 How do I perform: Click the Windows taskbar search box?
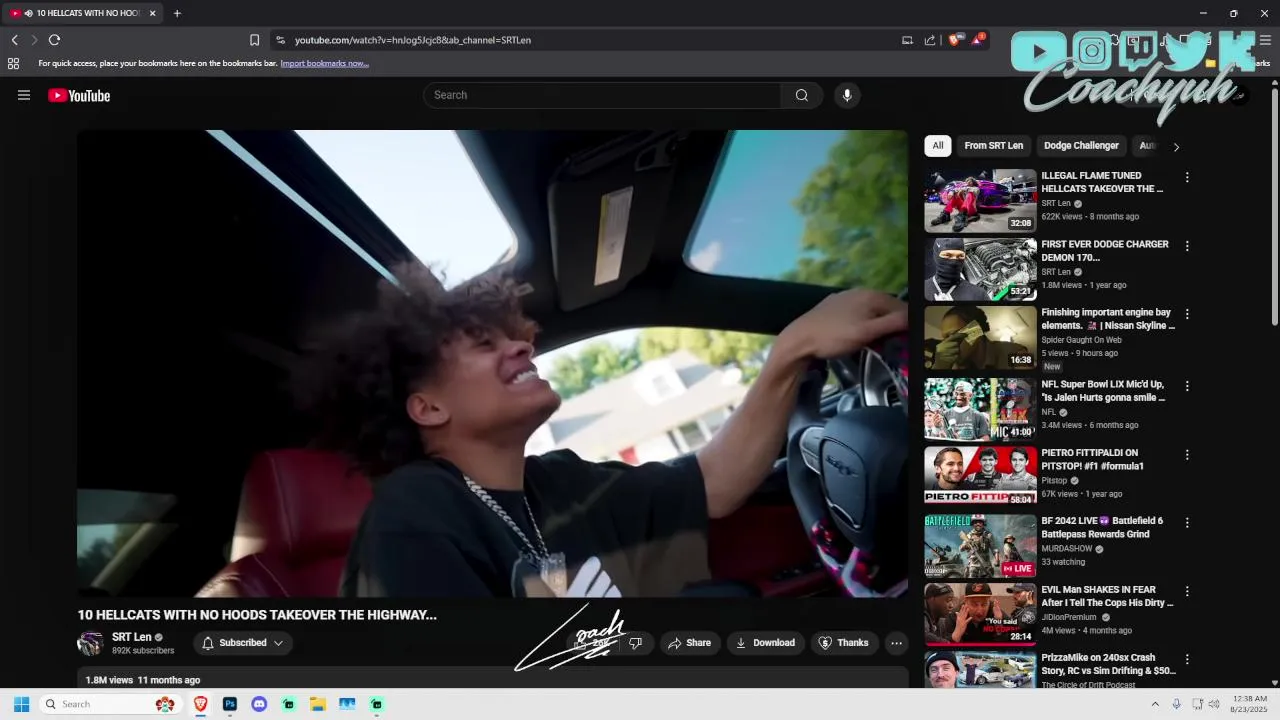tap(108, 704)
